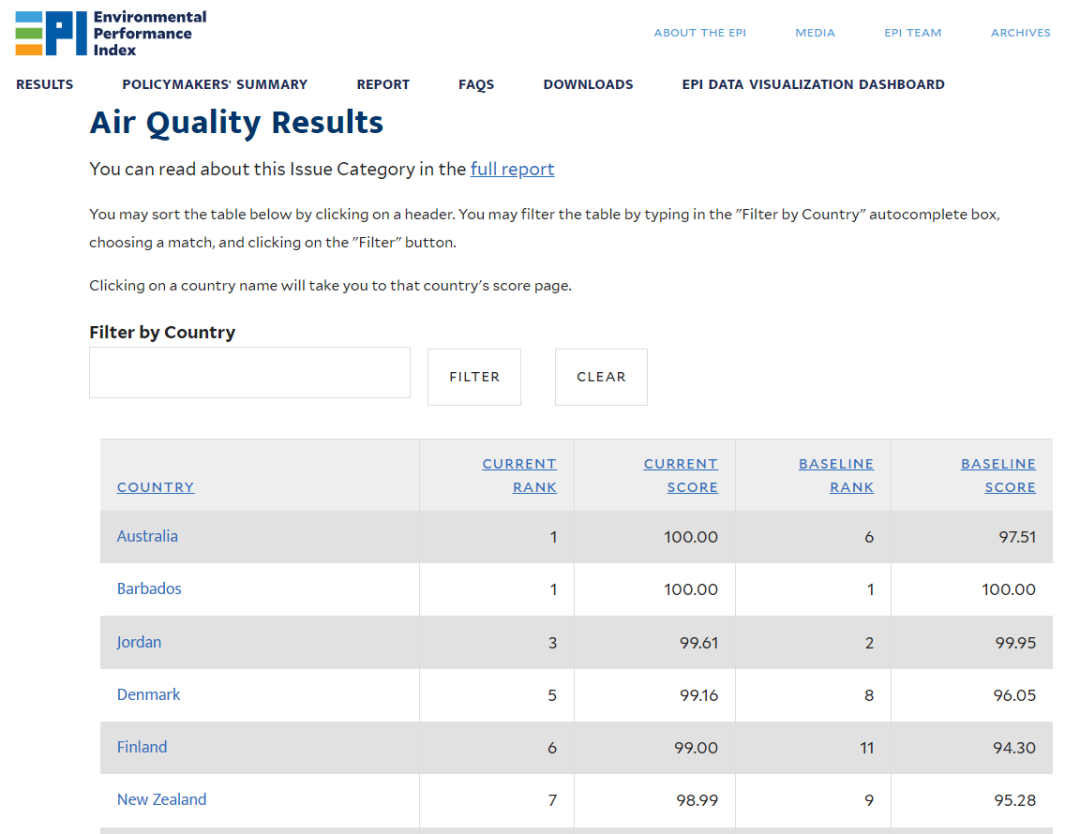Open the About the EPI page

(x=699, y=33)
